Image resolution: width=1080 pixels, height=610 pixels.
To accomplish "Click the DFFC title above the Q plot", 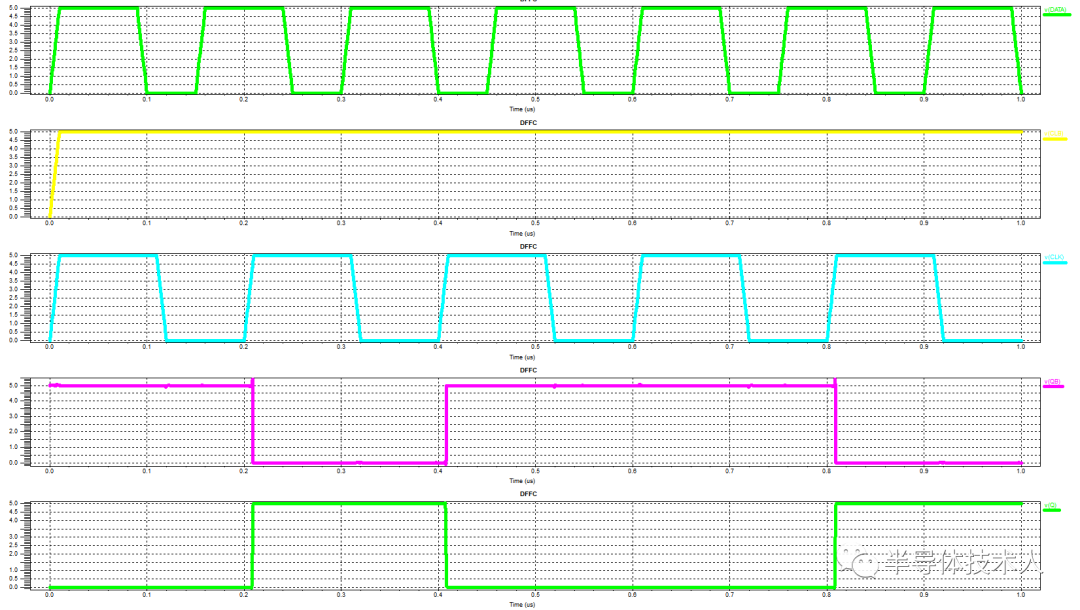I will pos(528,494).
